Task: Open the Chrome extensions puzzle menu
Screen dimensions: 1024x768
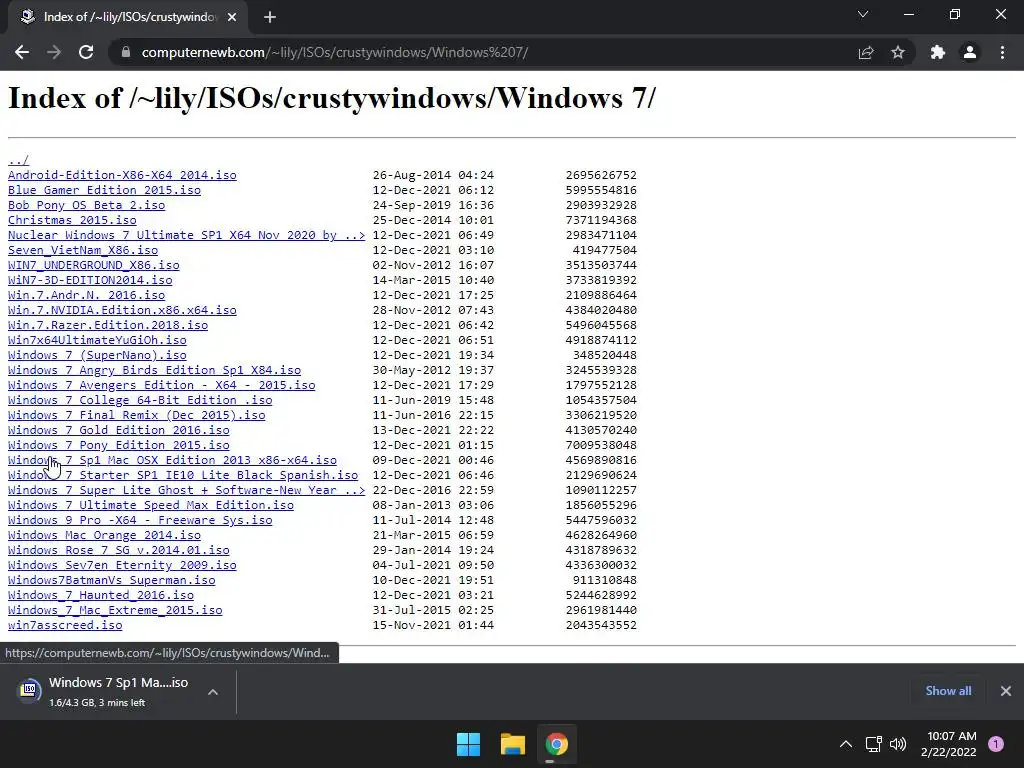Action: [x=938, y=52]
